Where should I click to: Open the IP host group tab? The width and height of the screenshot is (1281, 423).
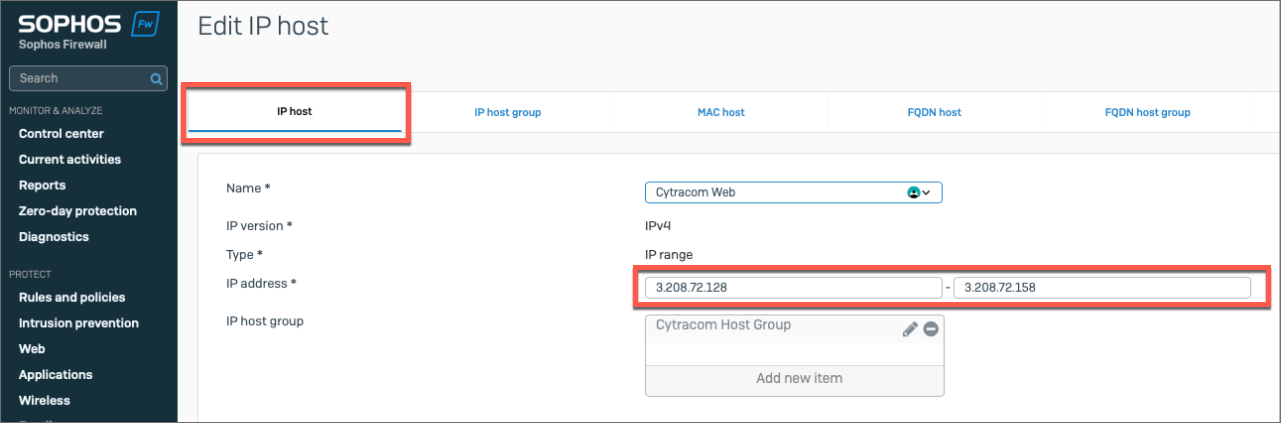pos(507,112)
